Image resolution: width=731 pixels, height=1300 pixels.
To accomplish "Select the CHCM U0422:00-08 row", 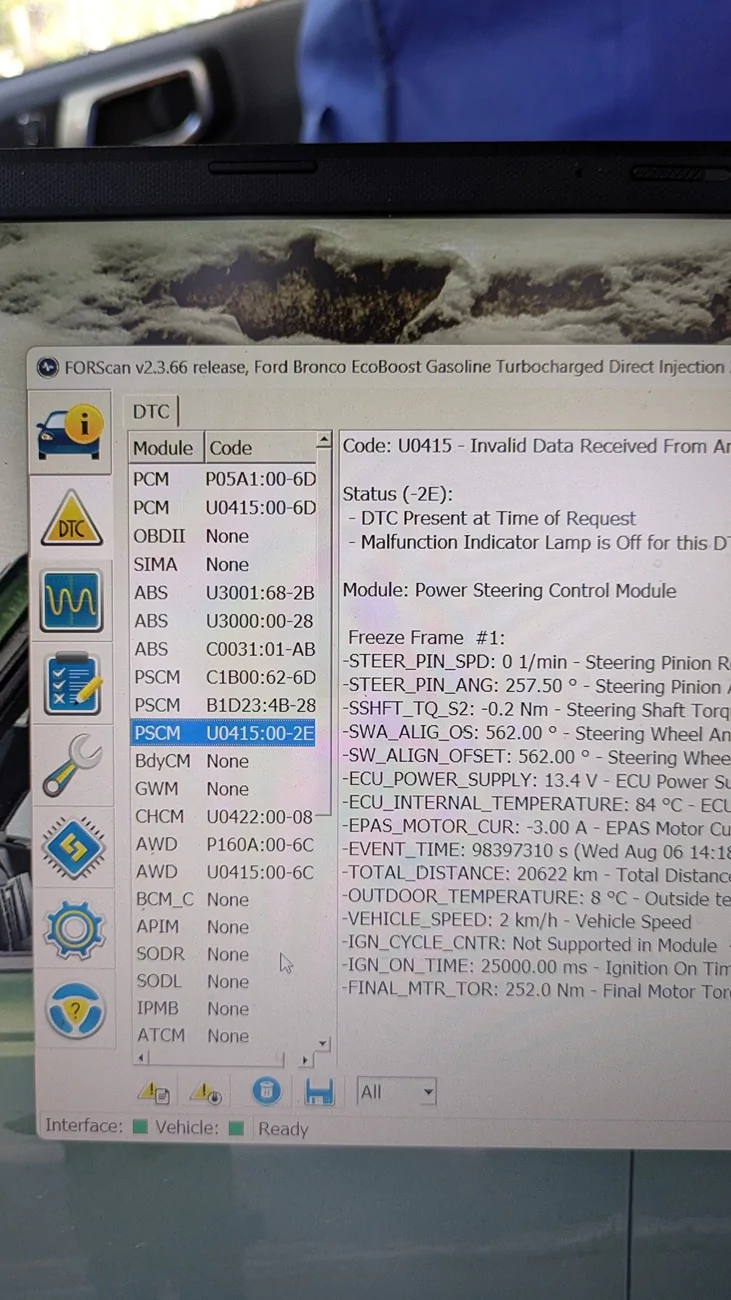I will (x=225, y=817).
